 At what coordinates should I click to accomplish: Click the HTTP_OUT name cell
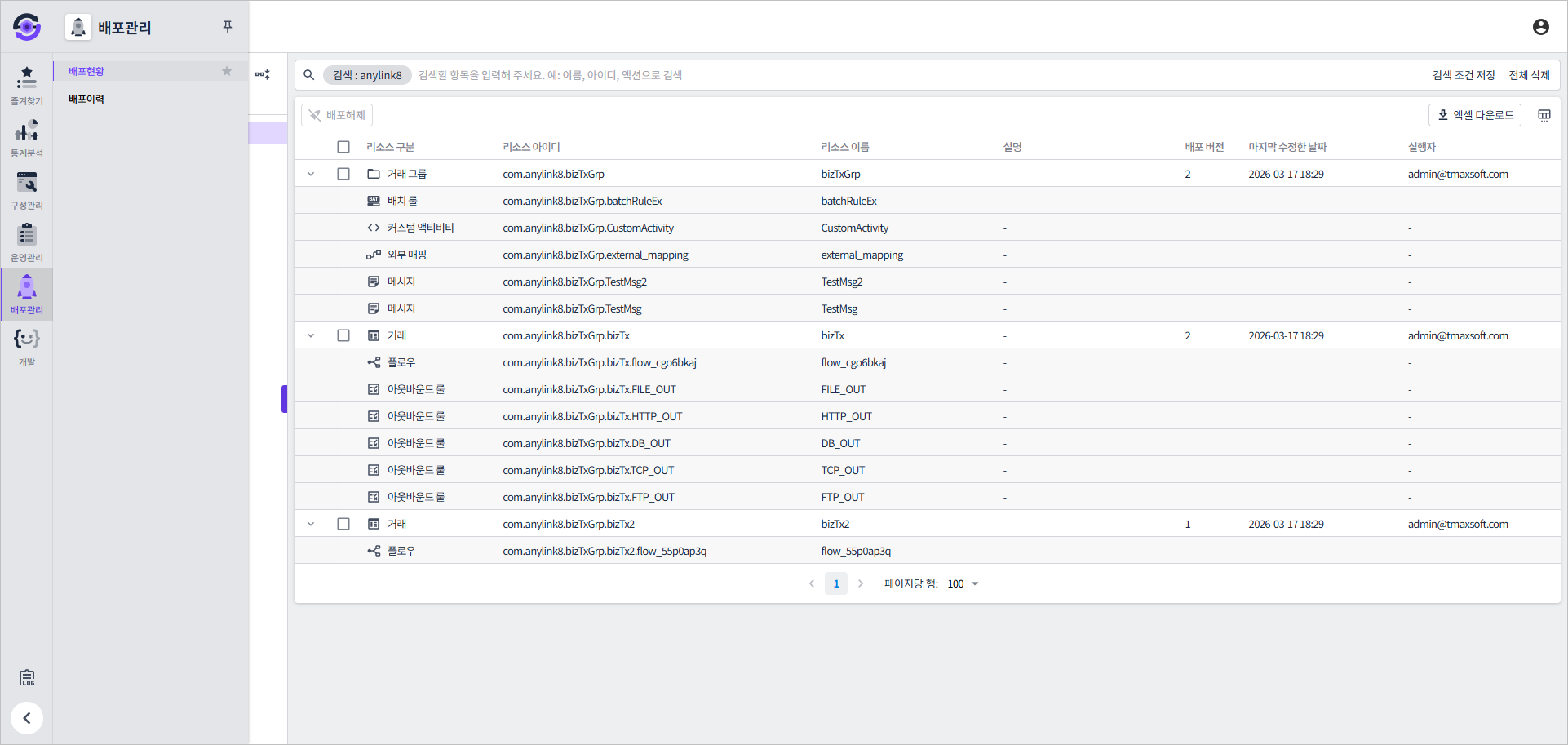coord(846,416)
